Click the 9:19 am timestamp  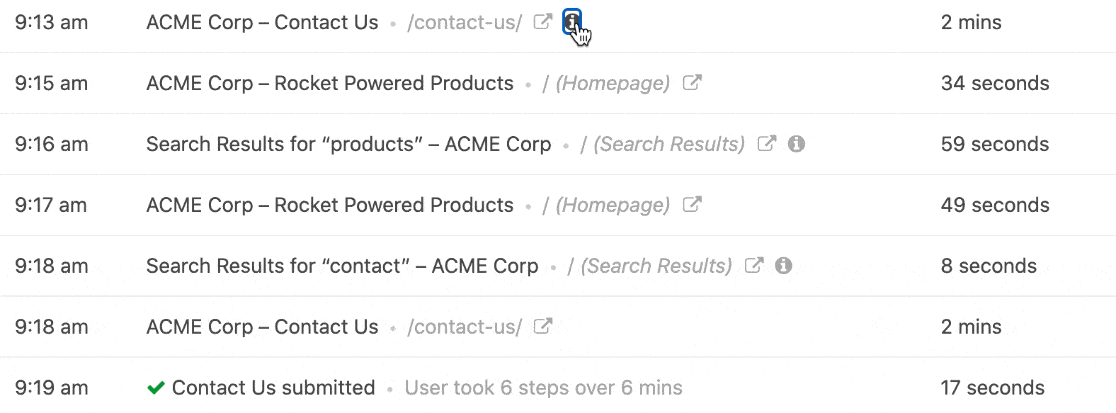(x=51, y=387)
